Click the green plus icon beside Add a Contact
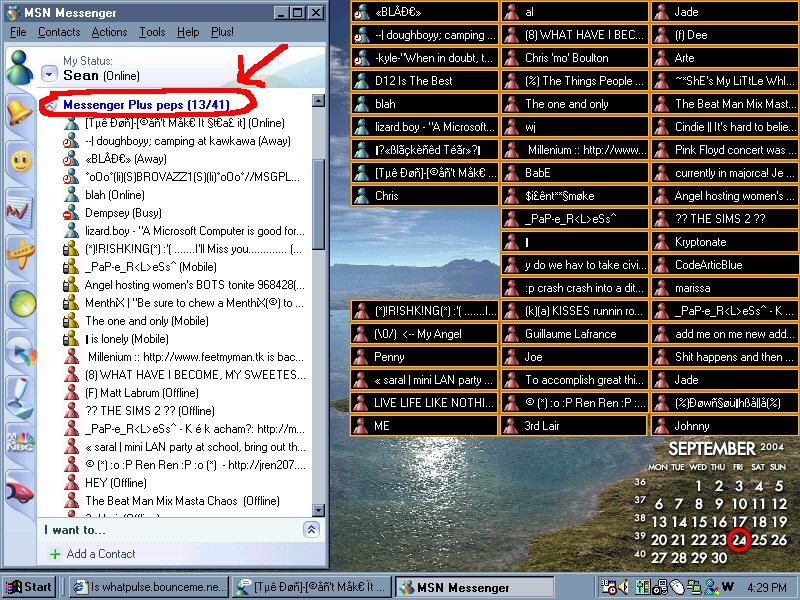The image size is (800, 600). pos(55,554)
